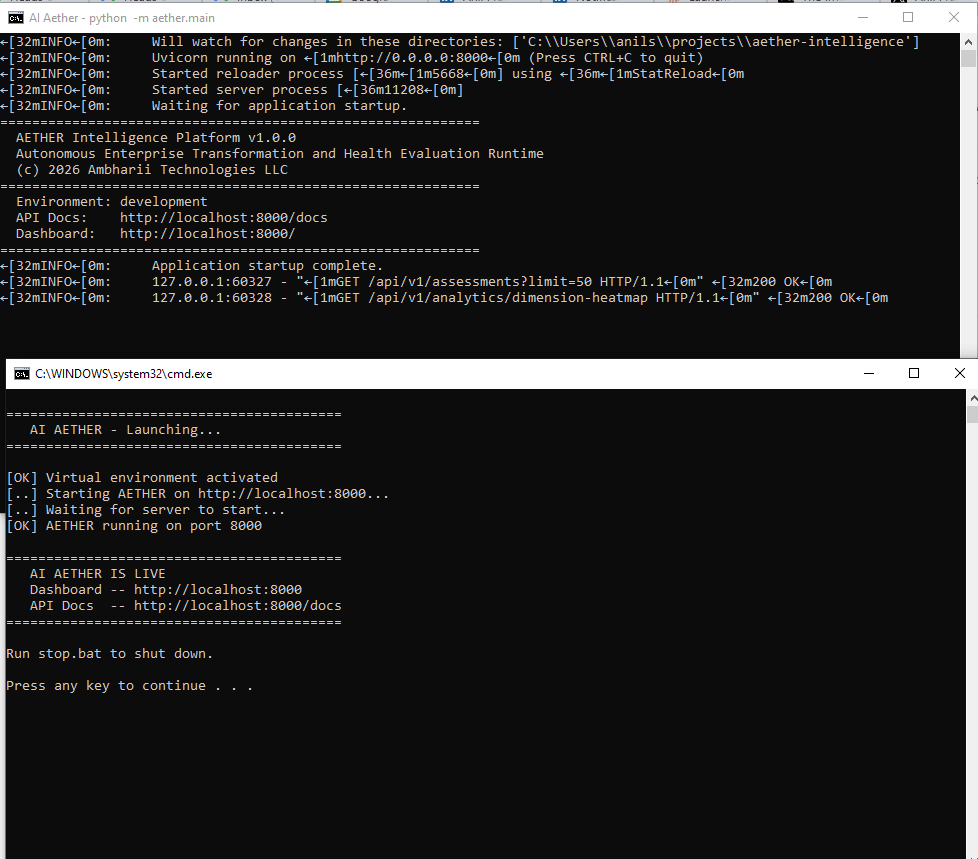
Task: Click the scrollbar thumb in AI Aether window
Action: tap(968, 59)
